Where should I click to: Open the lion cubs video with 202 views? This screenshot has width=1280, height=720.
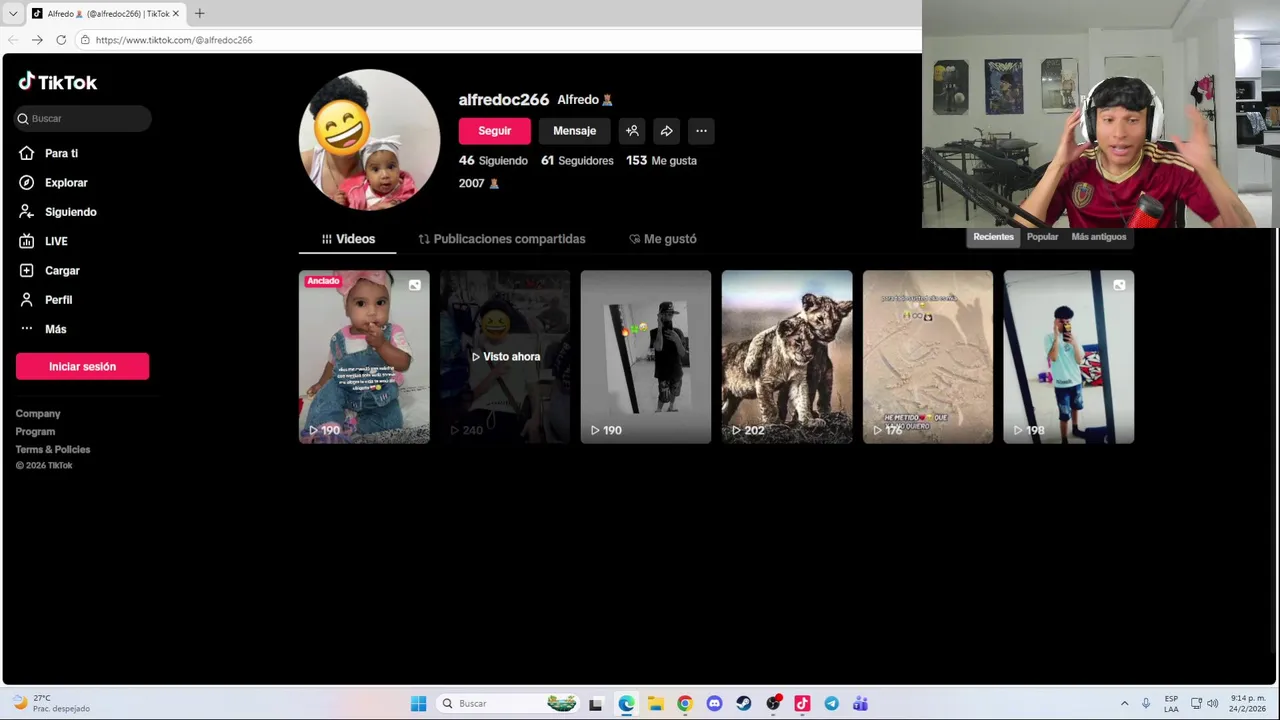[x=787, y=356]
